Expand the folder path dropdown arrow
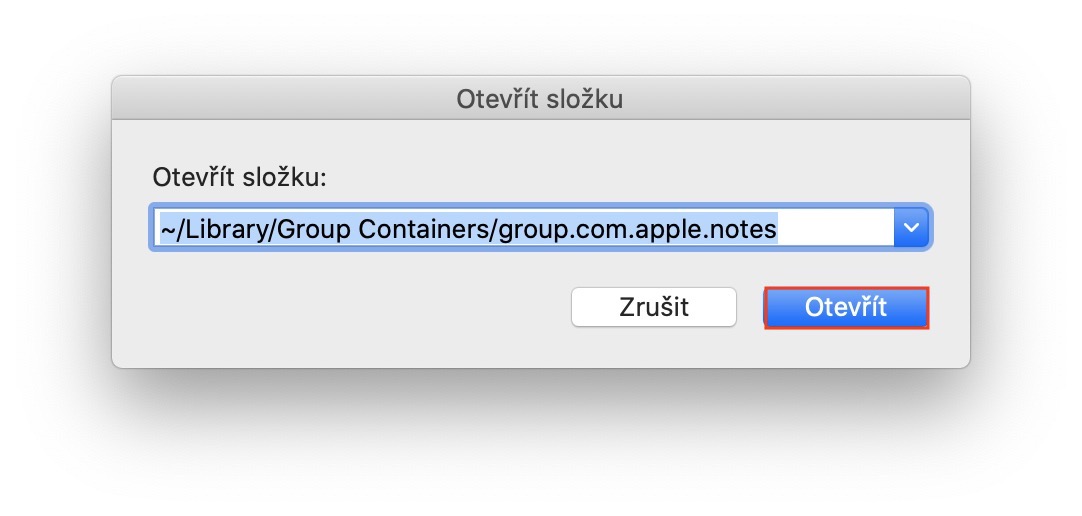 point(910,228)
